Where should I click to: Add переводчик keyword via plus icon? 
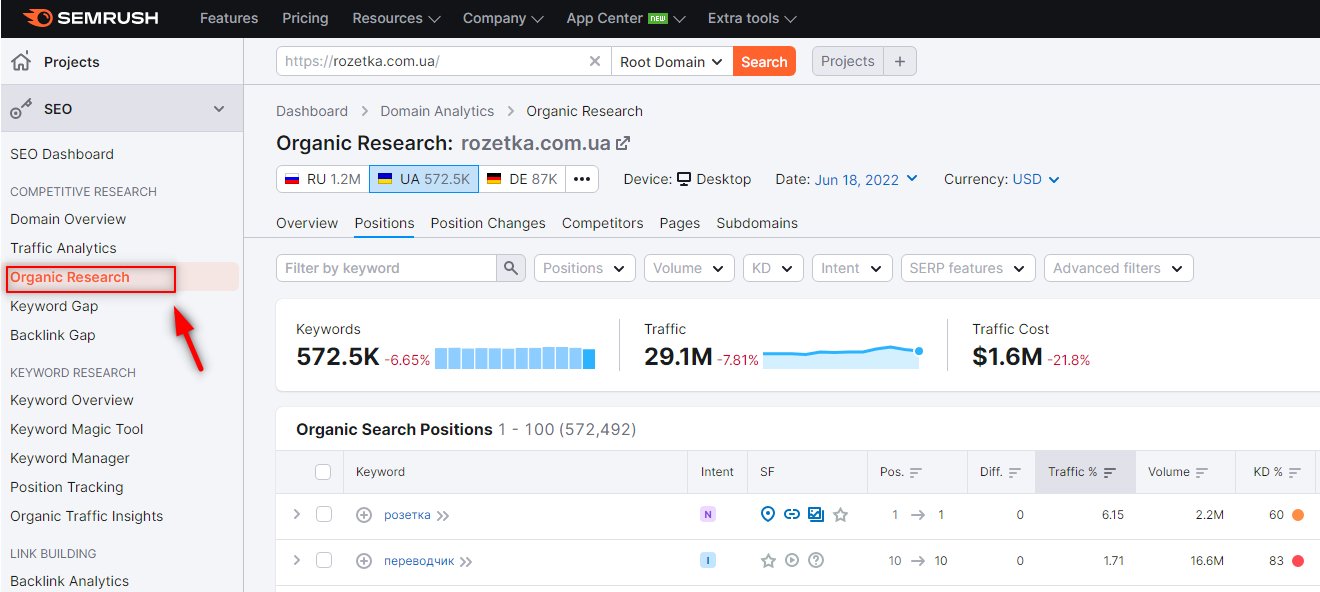tap(364, 561)
